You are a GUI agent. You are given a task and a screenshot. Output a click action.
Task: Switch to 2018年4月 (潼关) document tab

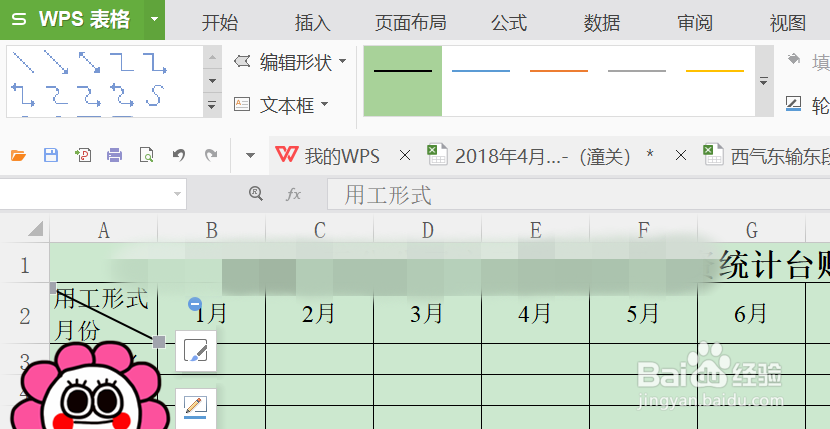(x=540, y=156)
